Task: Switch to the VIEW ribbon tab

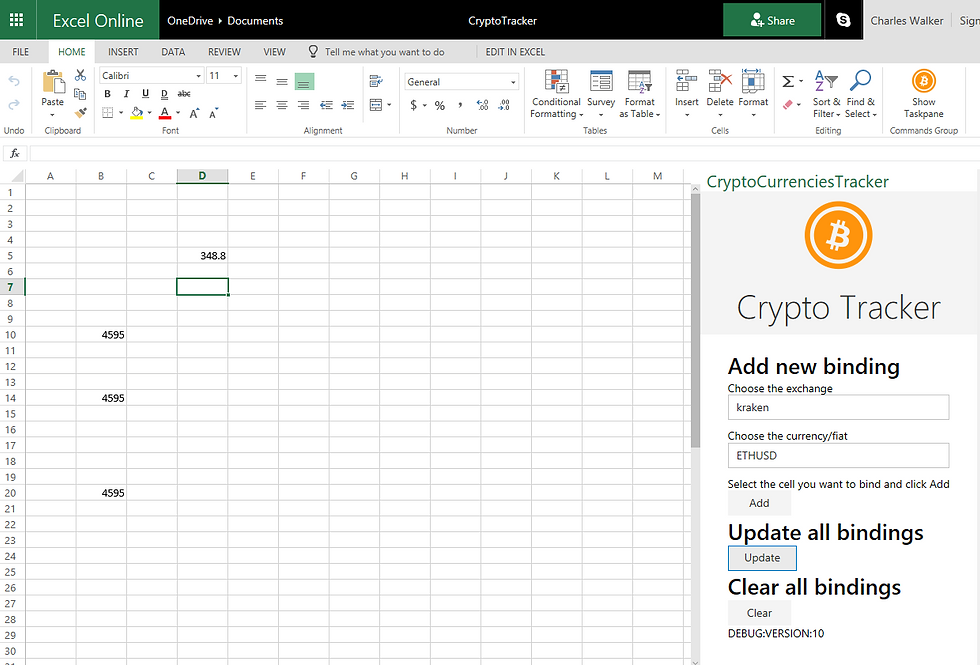Action: pos(274,52)
